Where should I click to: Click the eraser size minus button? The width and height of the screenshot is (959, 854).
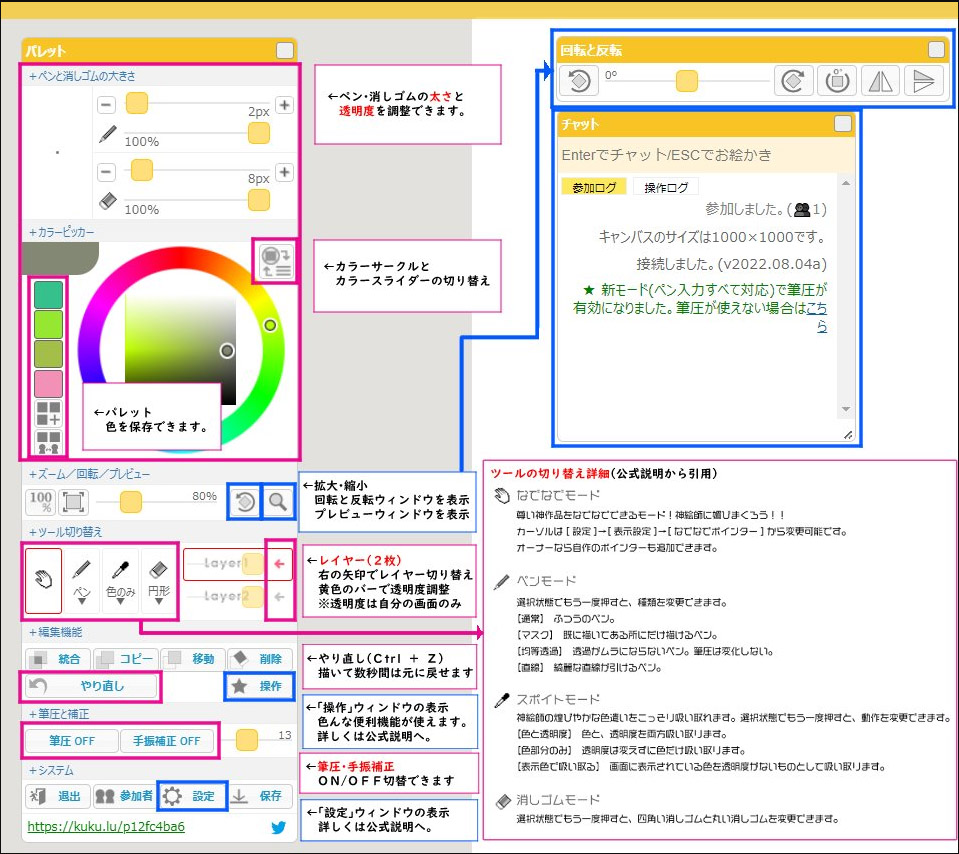(x=106, y=172)
